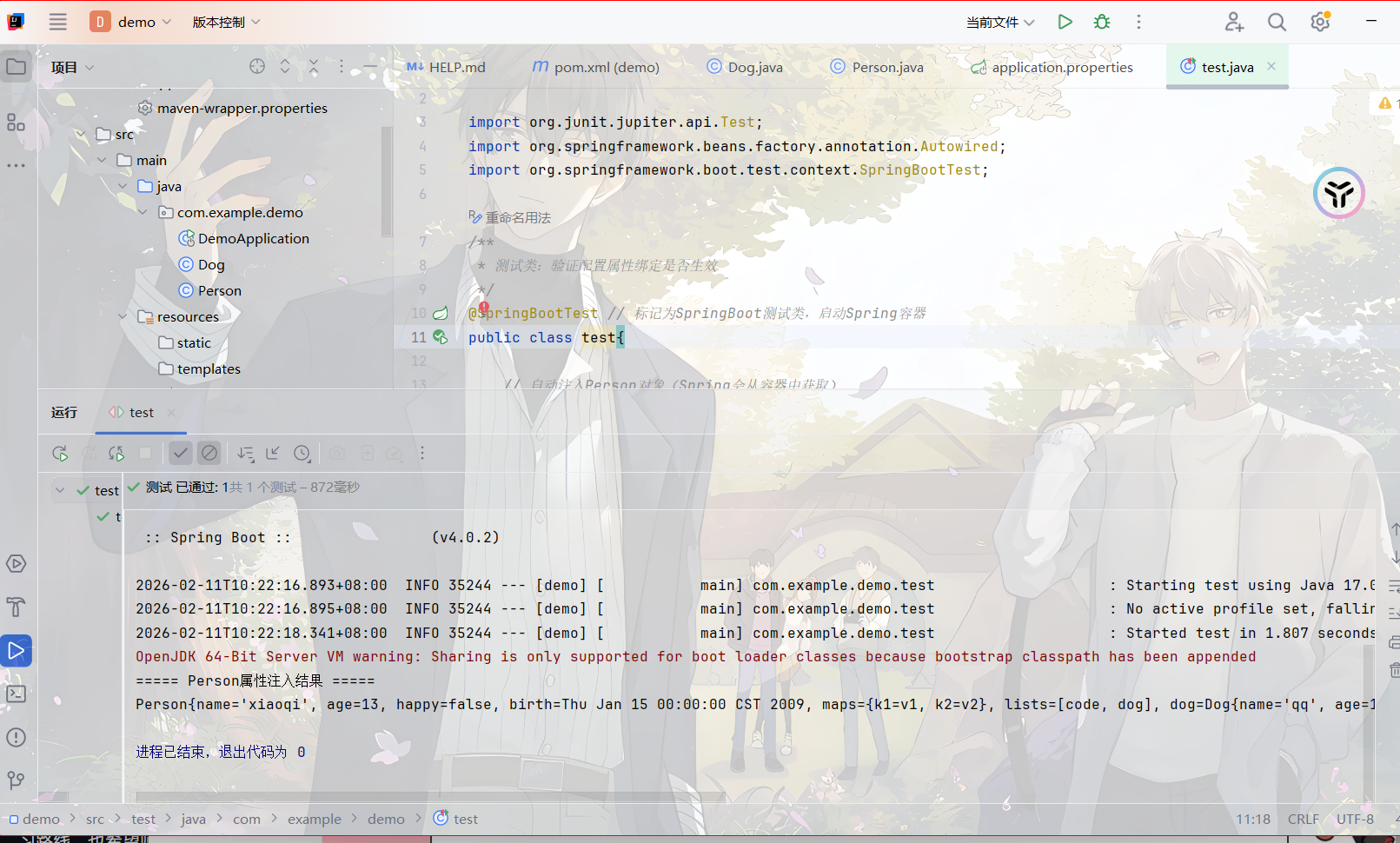This screenshot has height=843, width=1400.
Task: Toggle Show Passed tests checkmark button
Action: (x=180, y=453)
